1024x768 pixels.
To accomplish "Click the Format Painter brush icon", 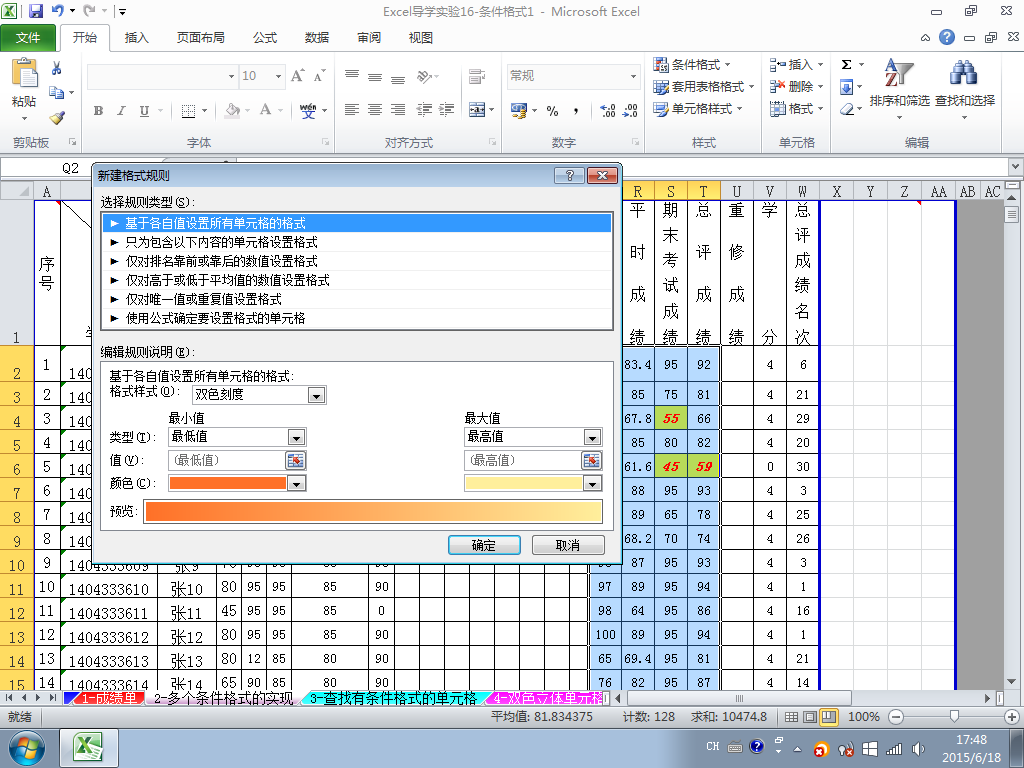I will click(x=57, y=118).
